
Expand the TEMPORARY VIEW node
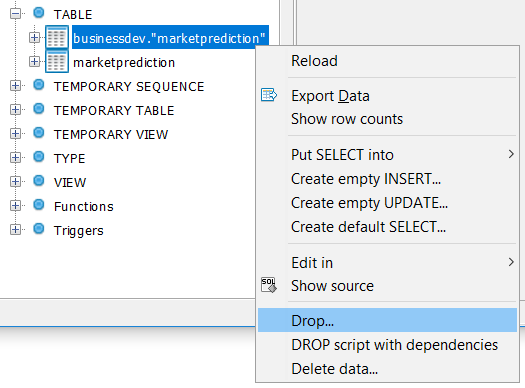[x=15, y=134]
